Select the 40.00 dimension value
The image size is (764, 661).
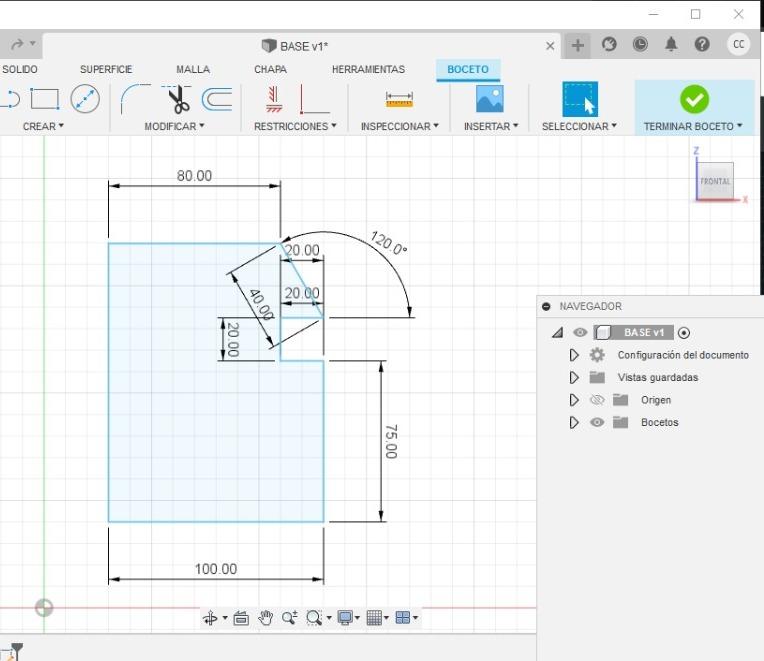[262, 304]
